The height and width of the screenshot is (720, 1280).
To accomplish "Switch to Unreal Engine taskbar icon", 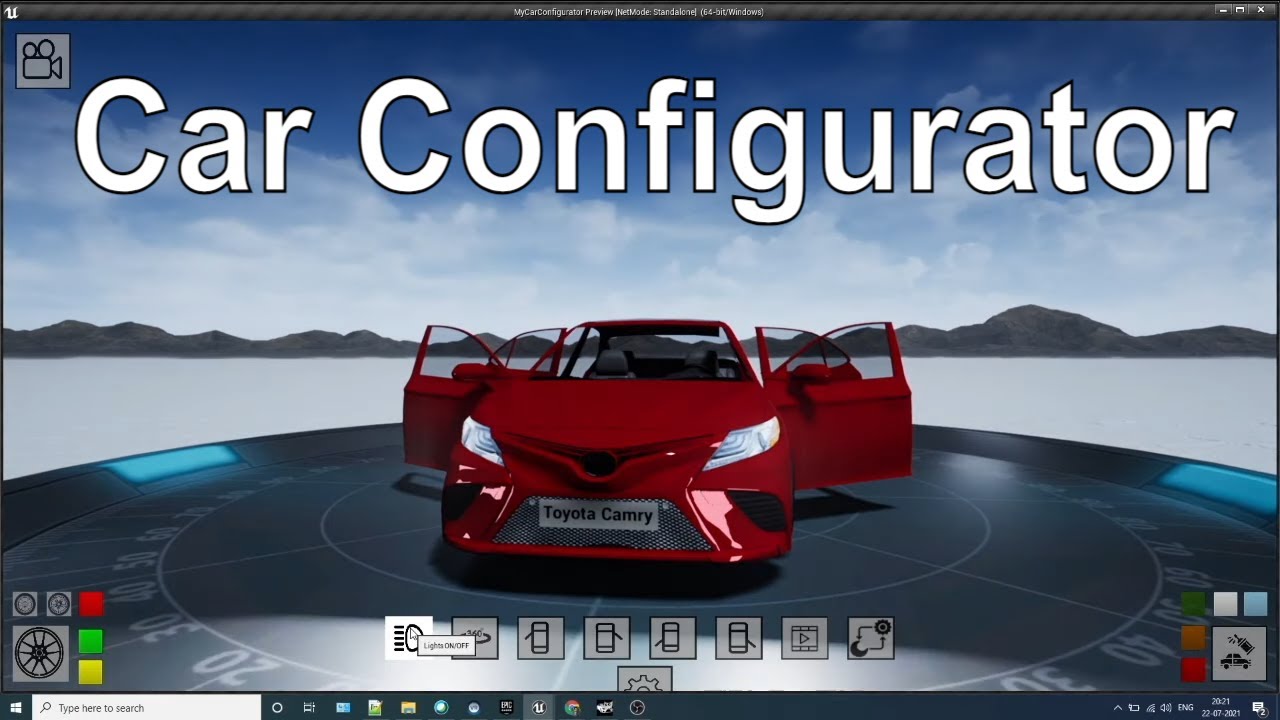I will tap(540, 708).
